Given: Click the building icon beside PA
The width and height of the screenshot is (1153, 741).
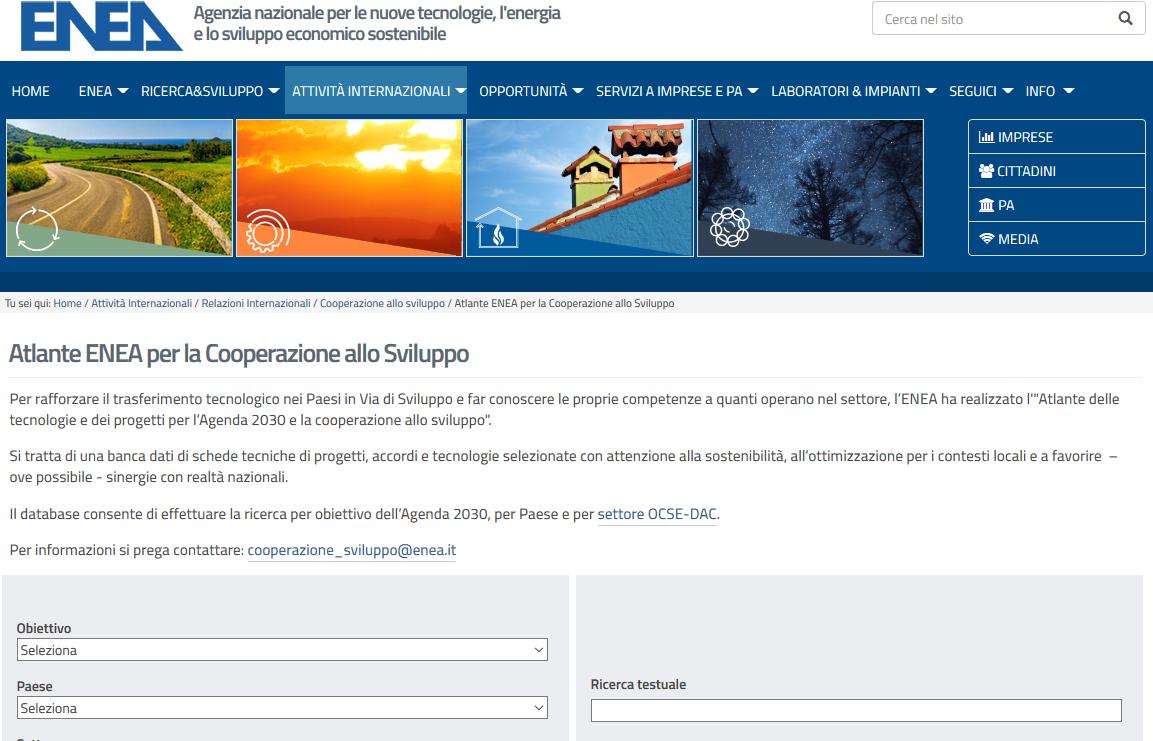Looking at the screenshot, I should [986, 205].
